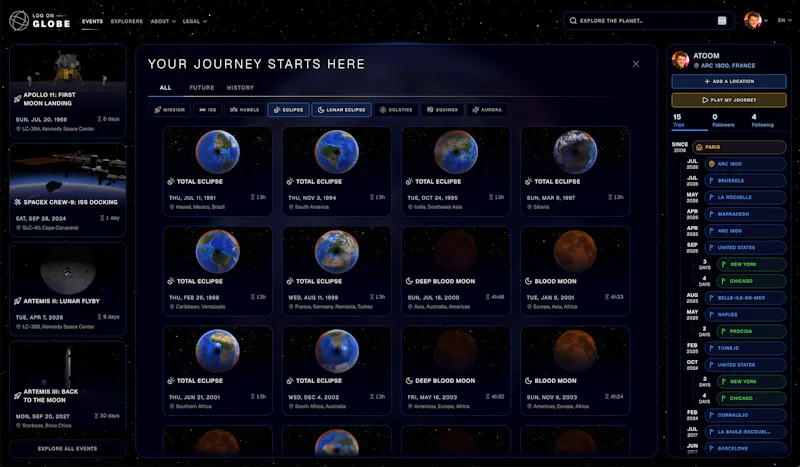Click the flag icon in the Brussels entry
This screenshot has width=800, height=467.
pos(711,181)
